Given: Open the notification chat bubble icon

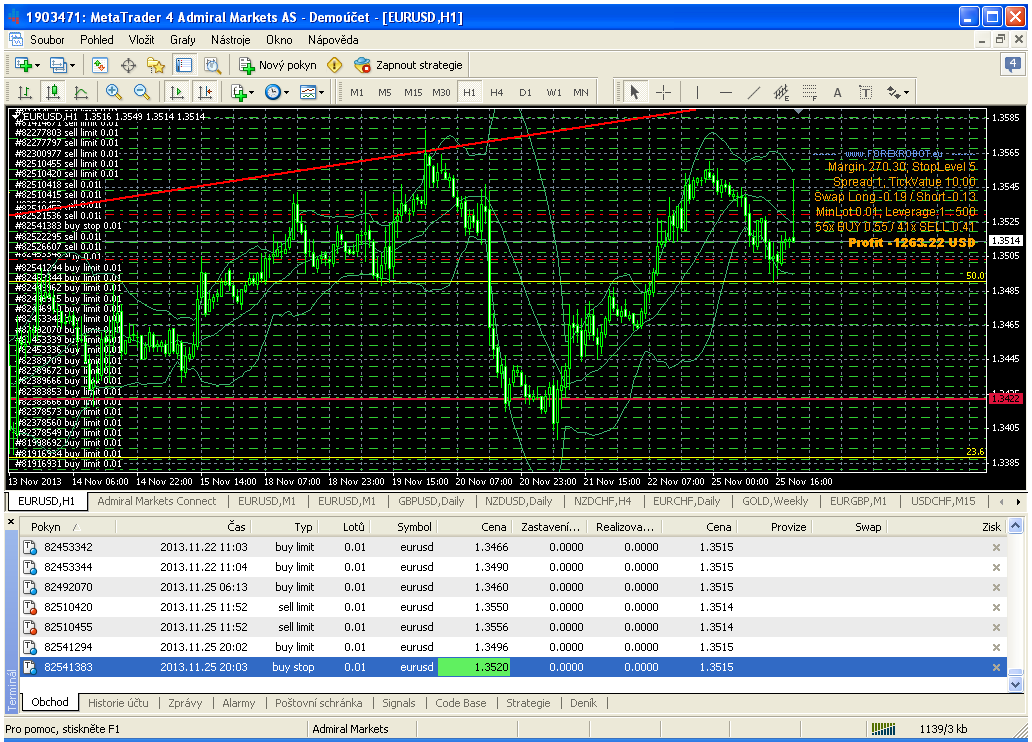Looking at the screenshot, I should [x=1013, y=65].
